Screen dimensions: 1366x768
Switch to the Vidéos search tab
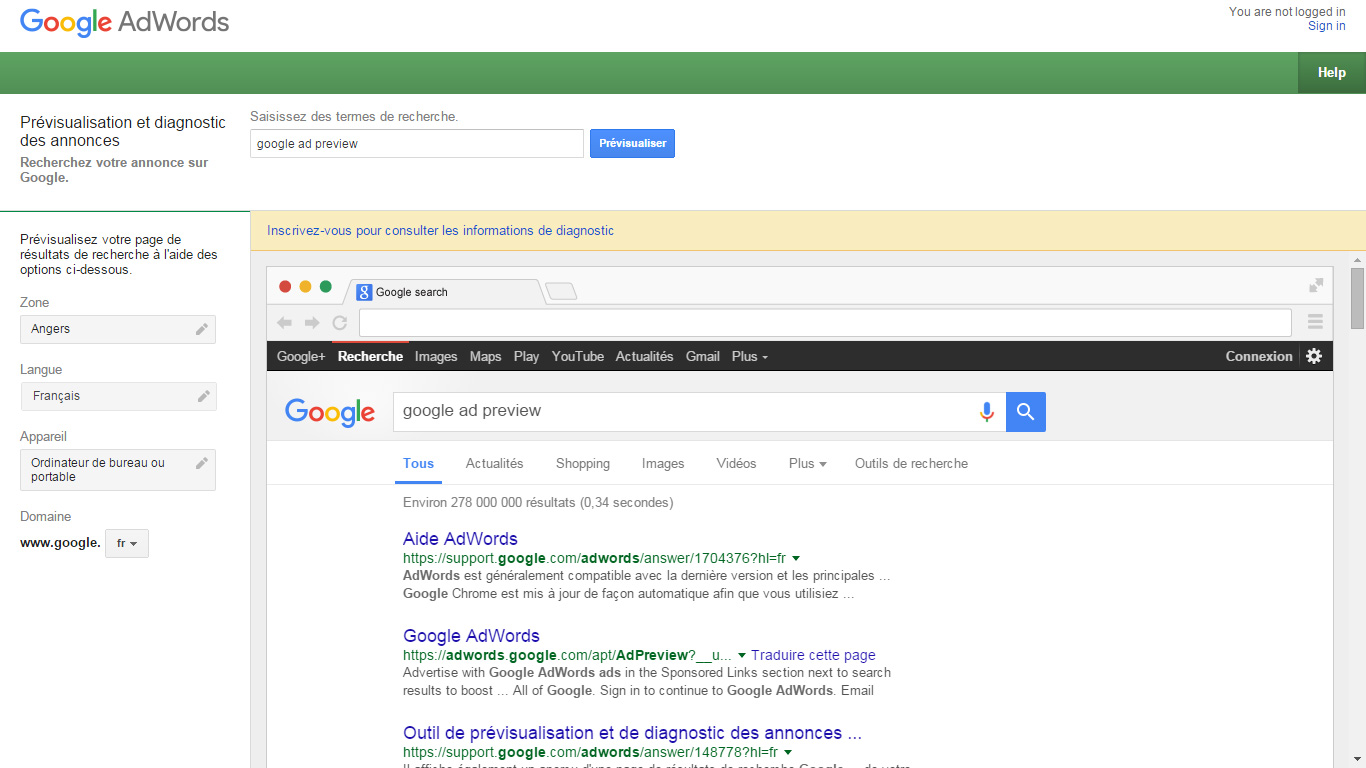737,464
